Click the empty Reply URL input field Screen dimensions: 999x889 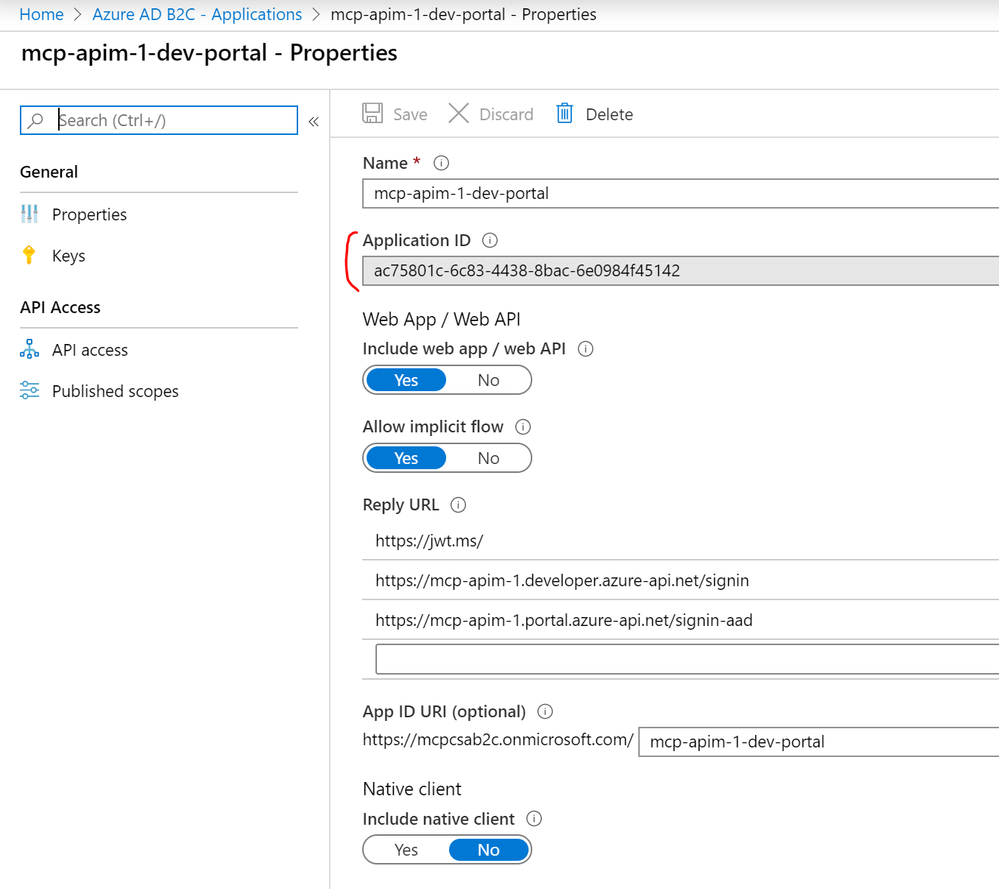coord(687,659)
